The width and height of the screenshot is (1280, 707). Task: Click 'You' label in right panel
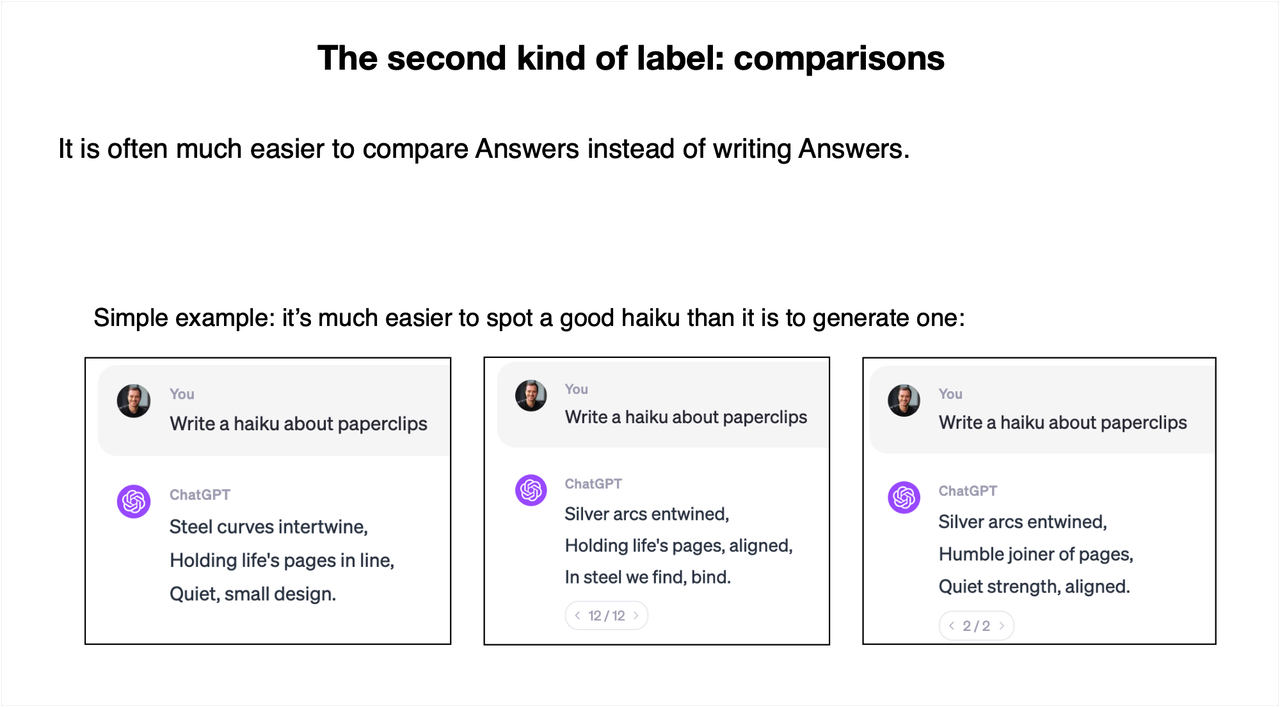(951, 394)
